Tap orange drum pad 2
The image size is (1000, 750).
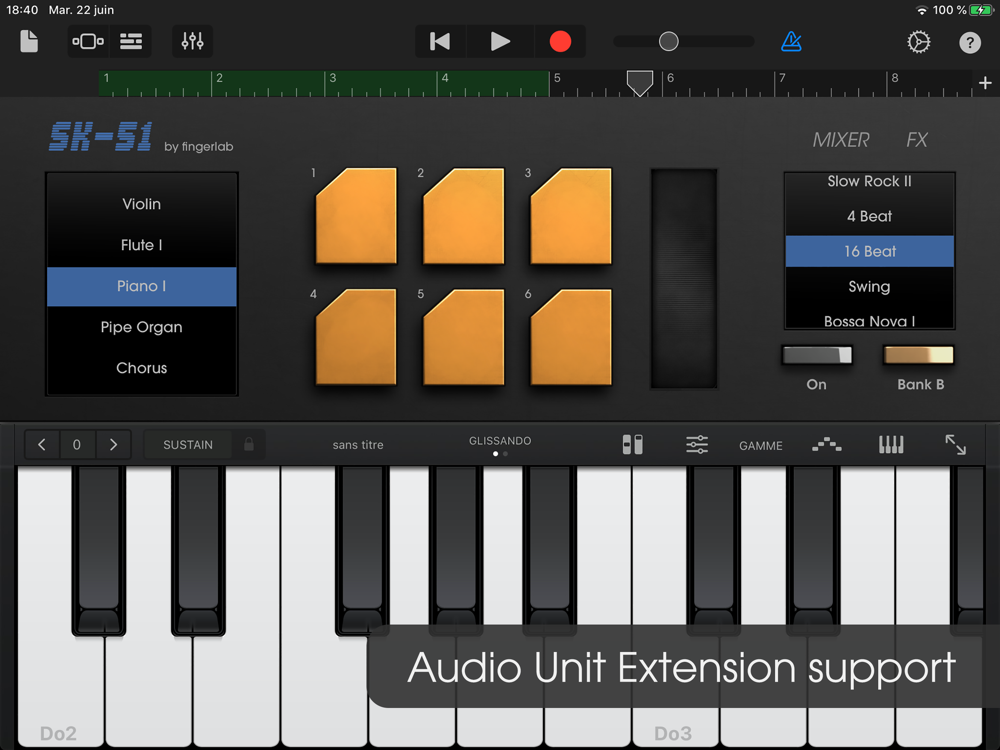(x=464, y=216)
